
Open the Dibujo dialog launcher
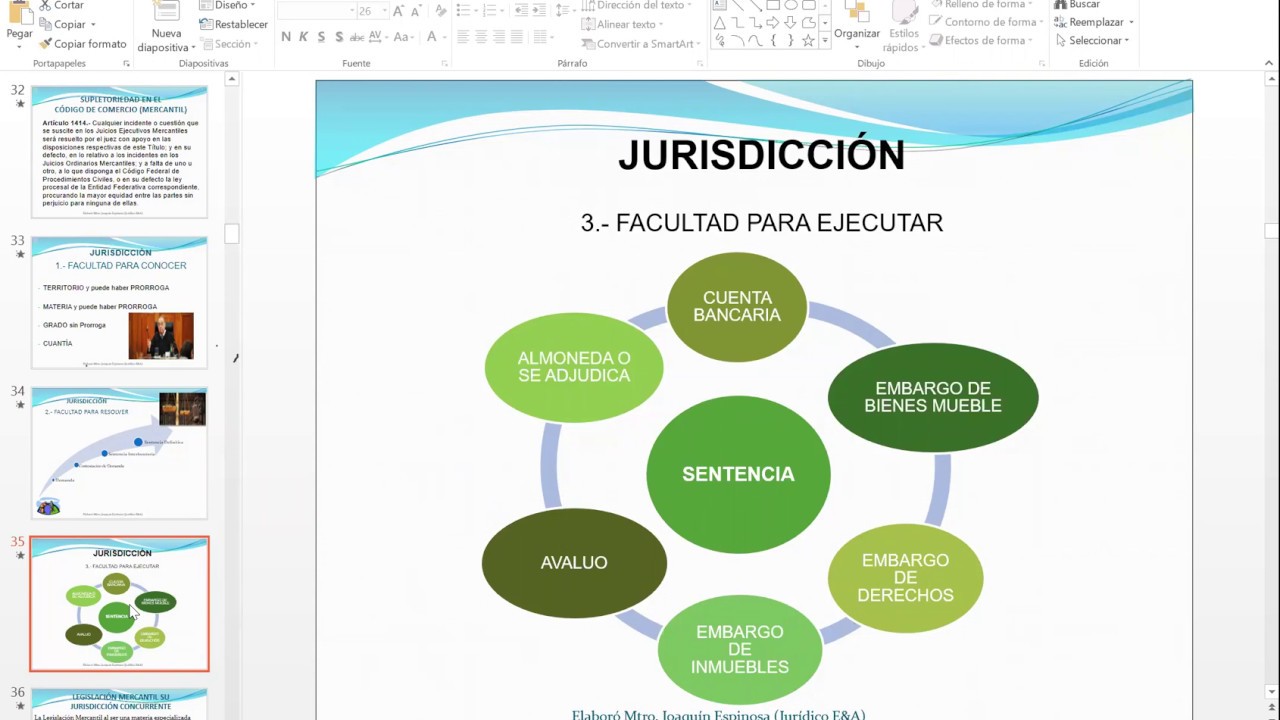(x=1041, y=64)
